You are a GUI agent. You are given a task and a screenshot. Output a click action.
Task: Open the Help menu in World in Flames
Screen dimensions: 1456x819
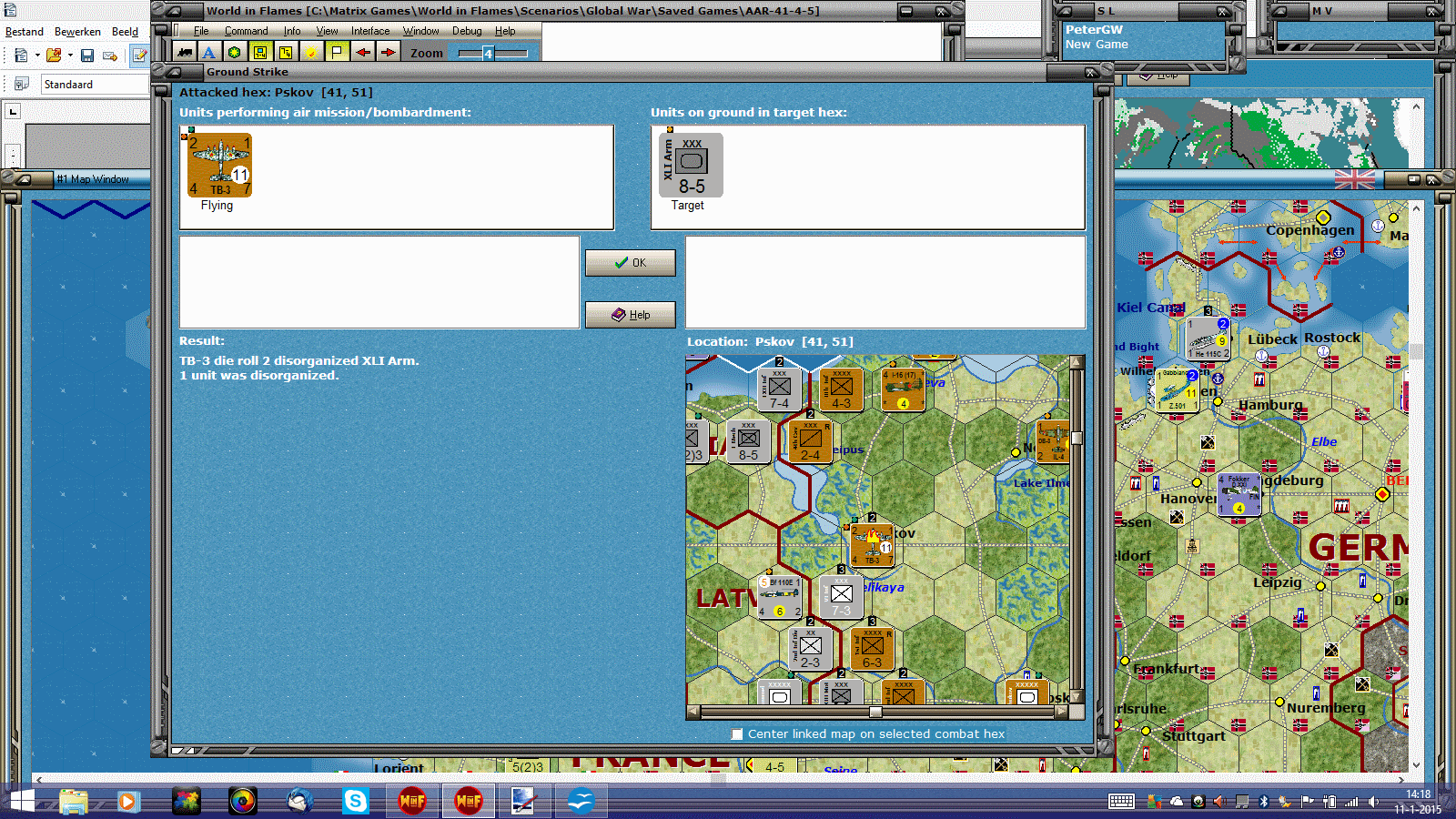[x=505, y=31]
